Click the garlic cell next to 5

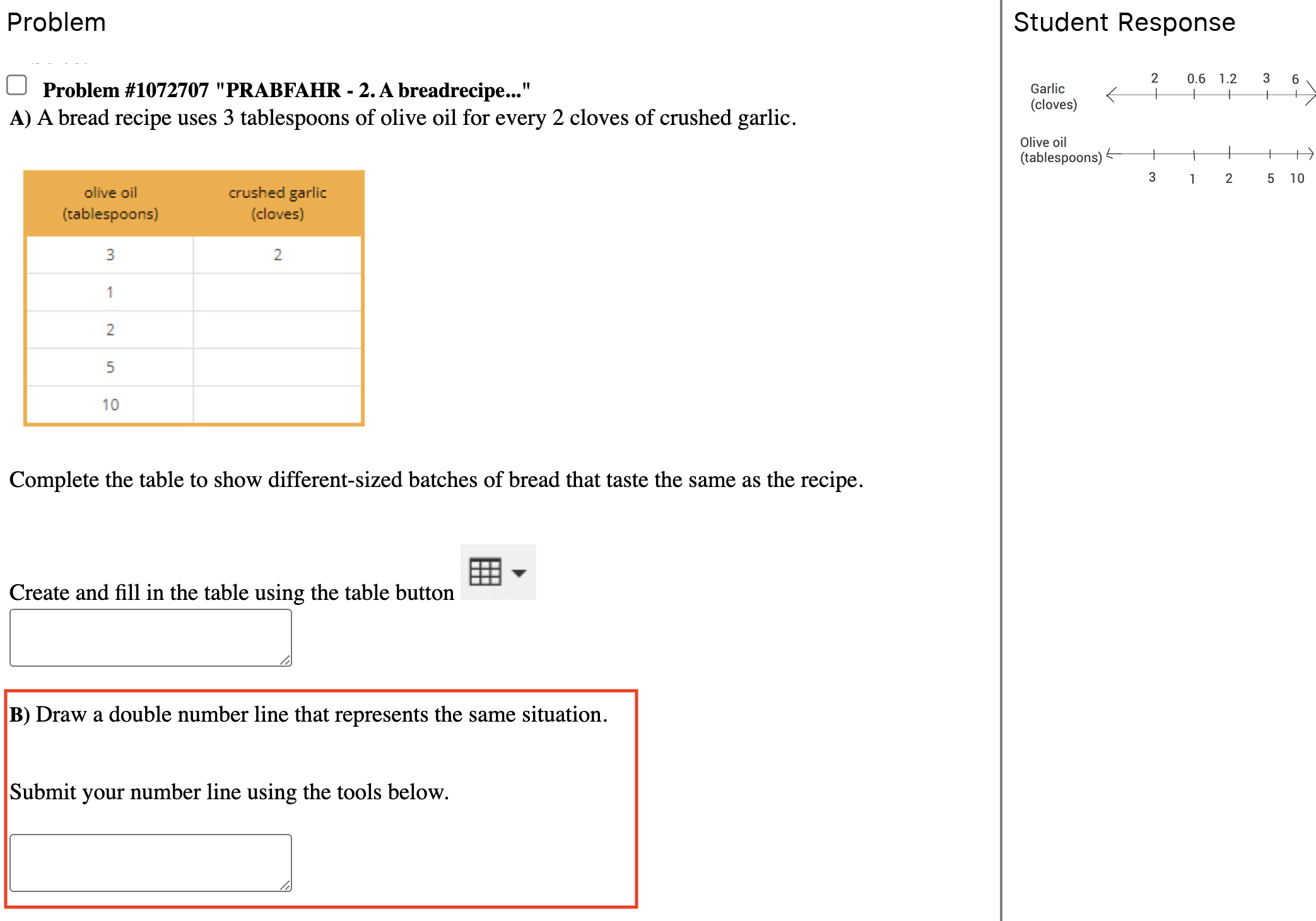coord(277,367)
